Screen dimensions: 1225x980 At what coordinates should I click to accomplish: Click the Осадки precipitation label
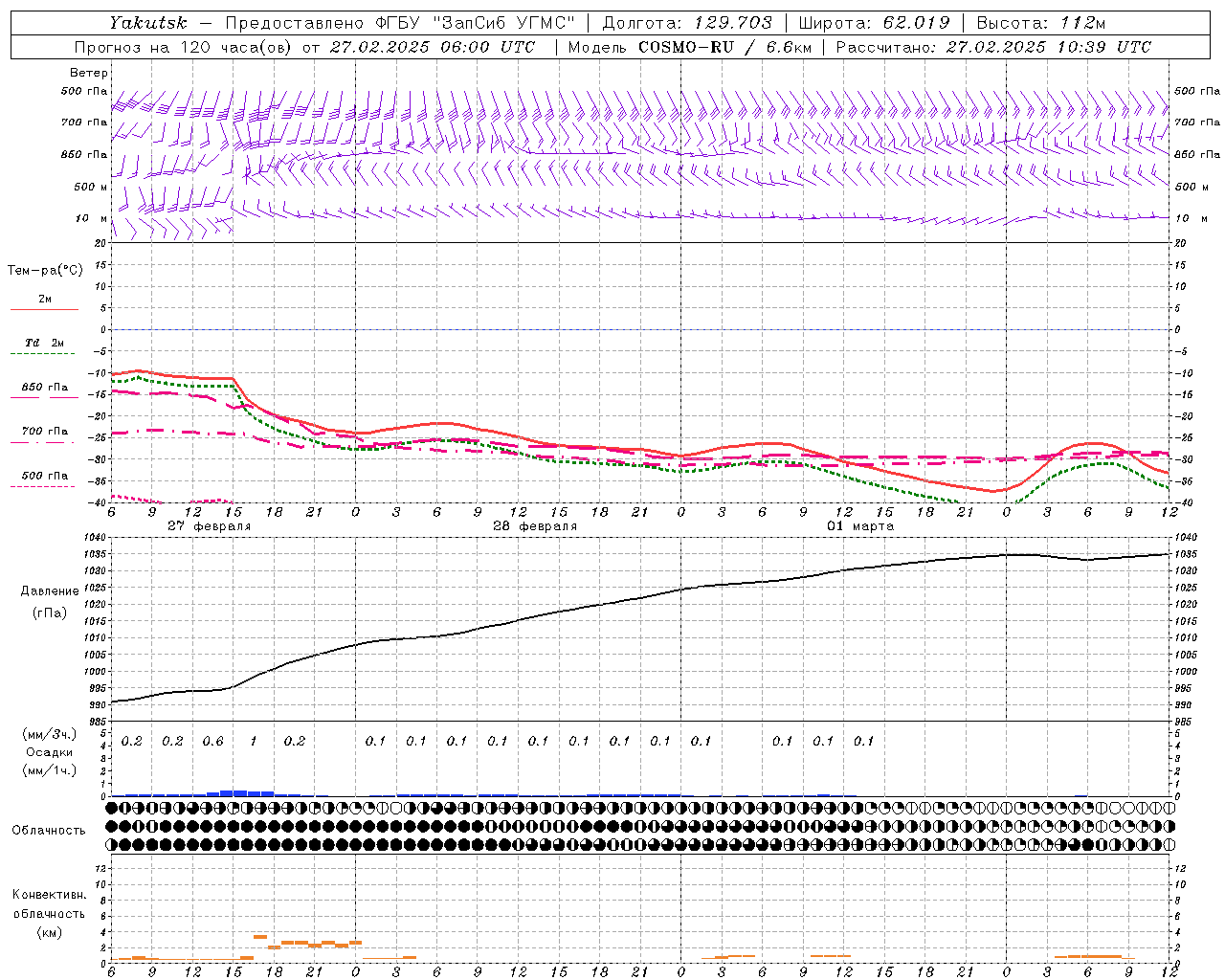49,752
